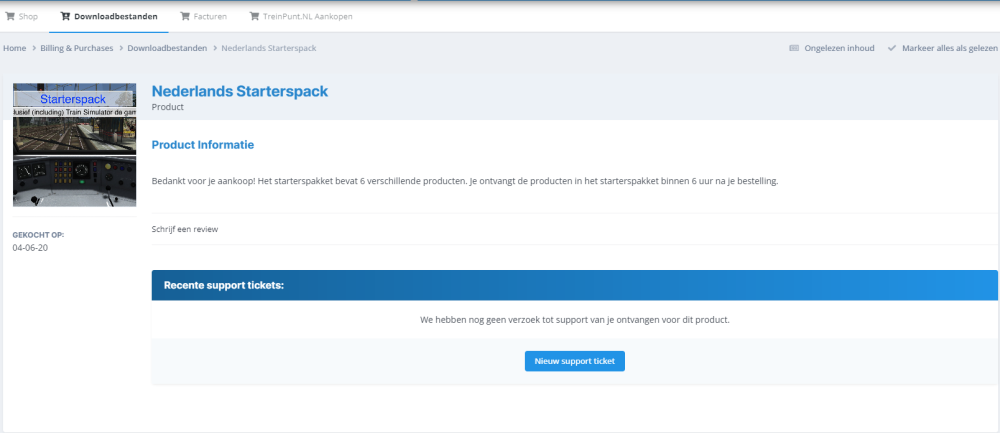Click the checkmark icon for mark all read

[x=891, y=47]
